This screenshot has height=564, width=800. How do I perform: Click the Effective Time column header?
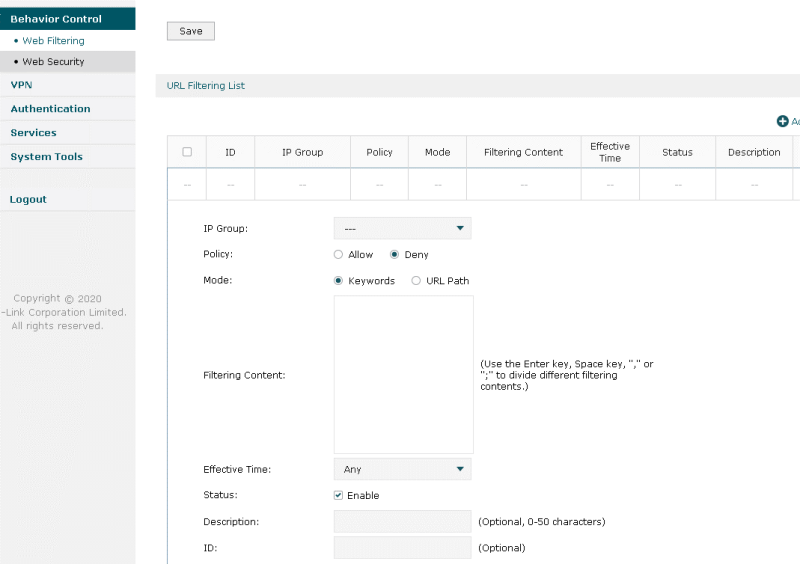(610, 152)
